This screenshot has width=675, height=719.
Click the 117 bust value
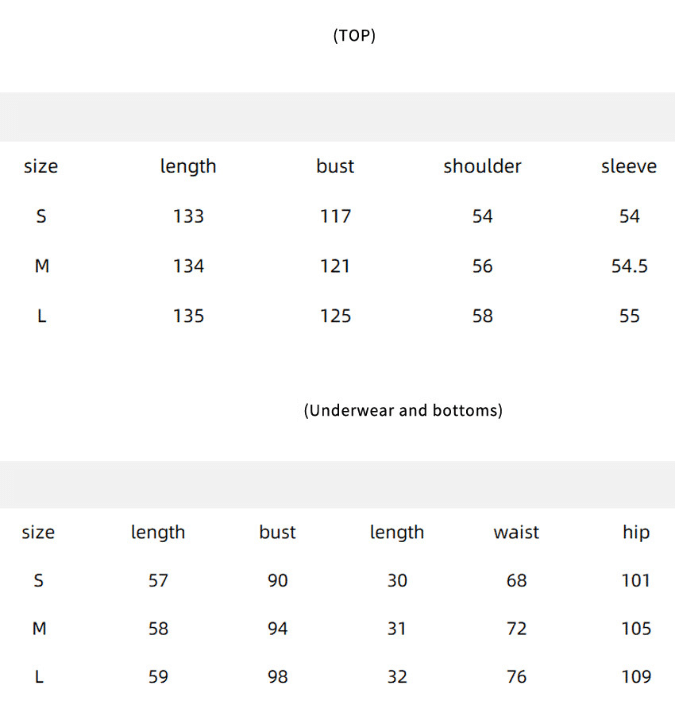coord(335,216)
